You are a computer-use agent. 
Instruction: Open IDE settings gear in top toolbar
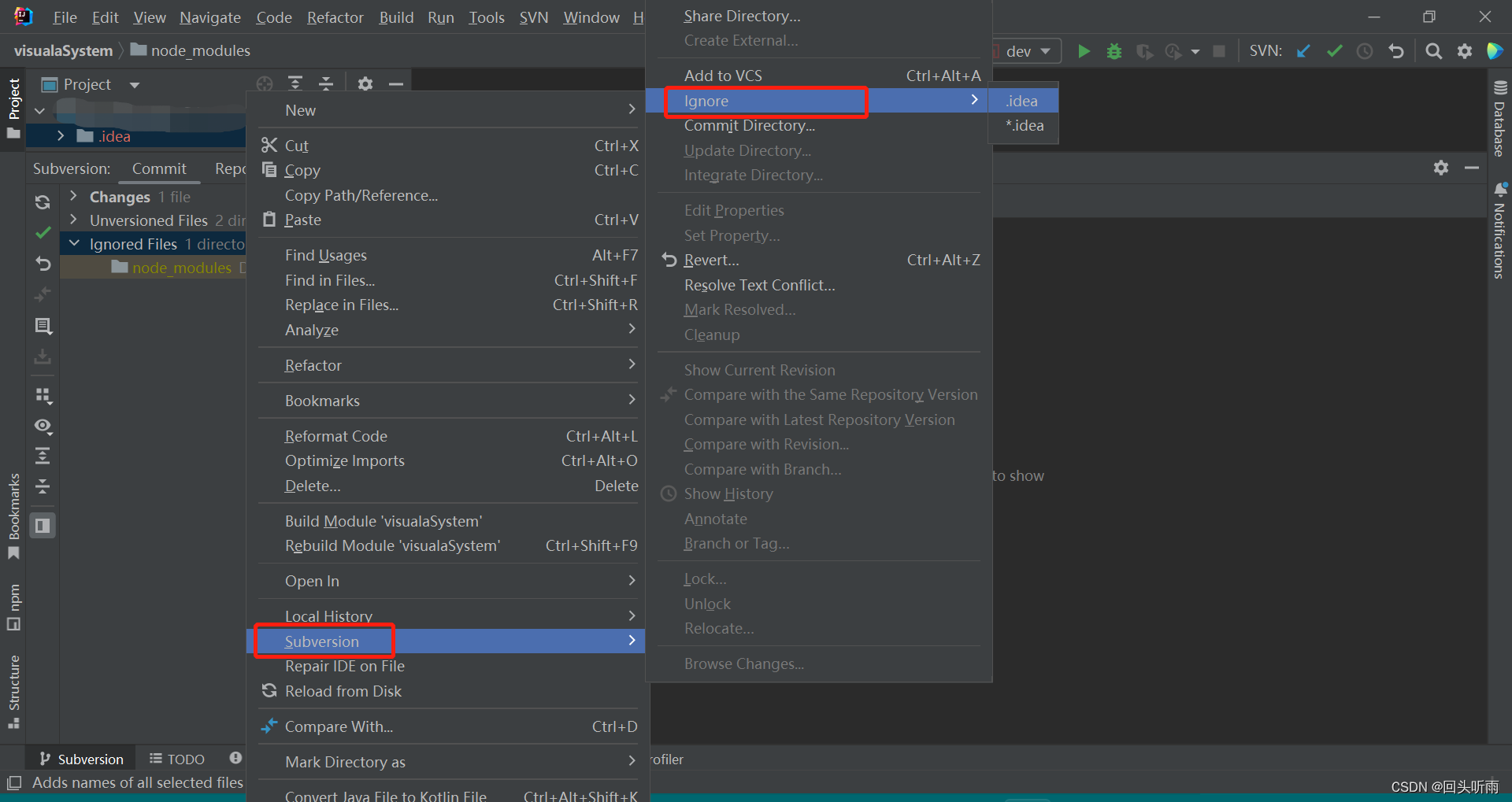pos(1464,51)
